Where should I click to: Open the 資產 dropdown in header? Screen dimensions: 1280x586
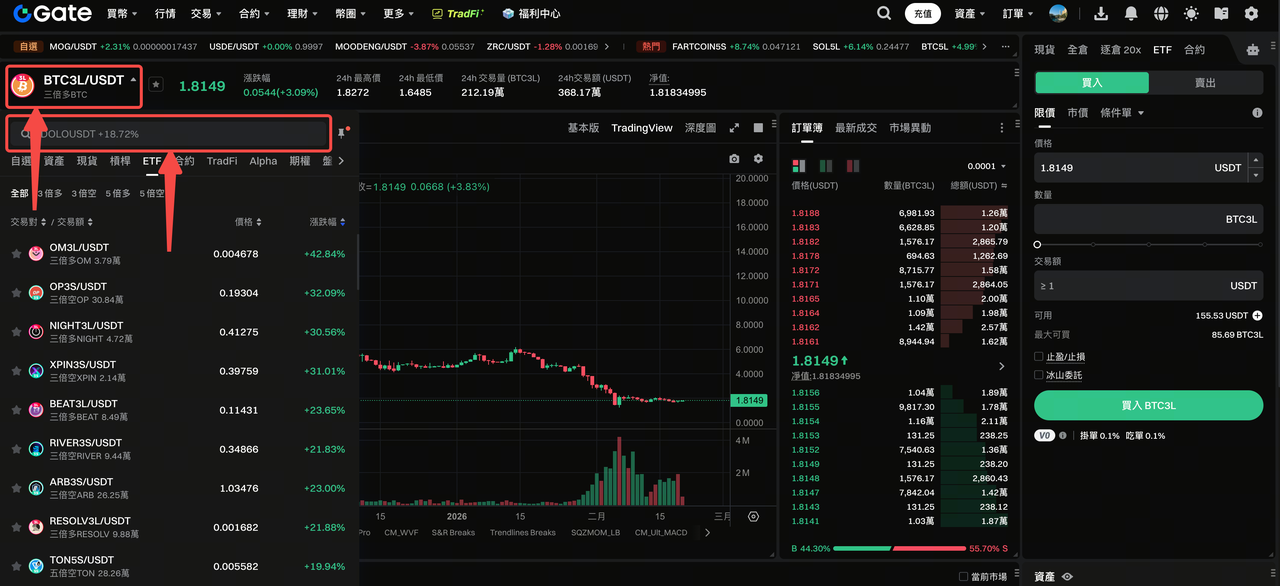(x=969, y=14)
